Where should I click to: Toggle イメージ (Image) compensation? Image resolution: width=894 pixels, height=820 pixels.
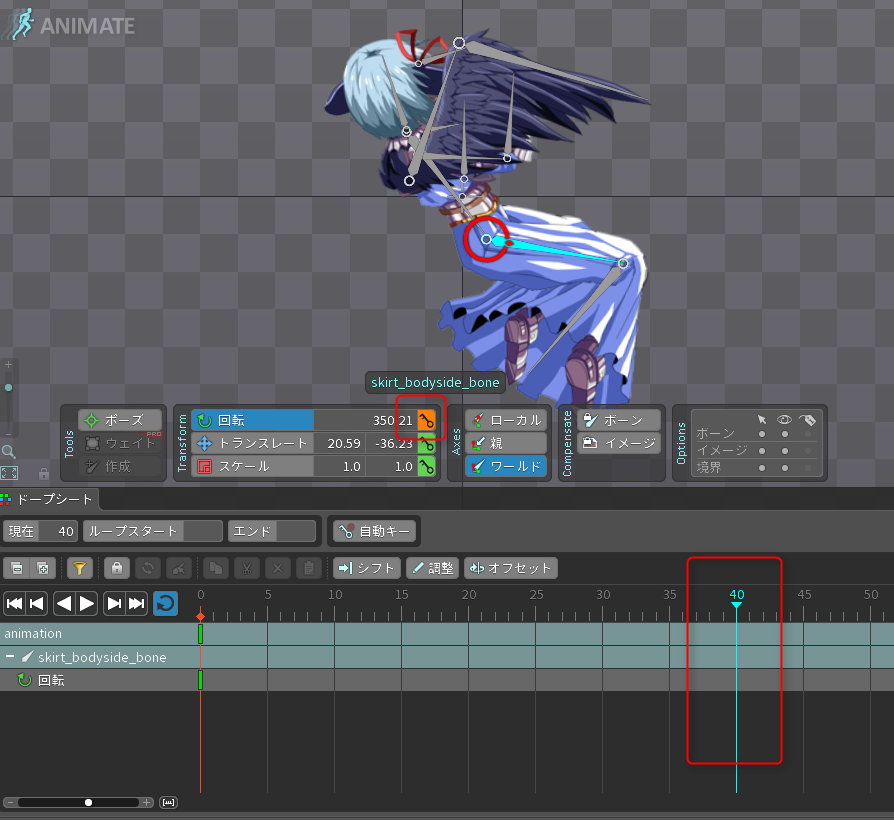coord(619,443)
